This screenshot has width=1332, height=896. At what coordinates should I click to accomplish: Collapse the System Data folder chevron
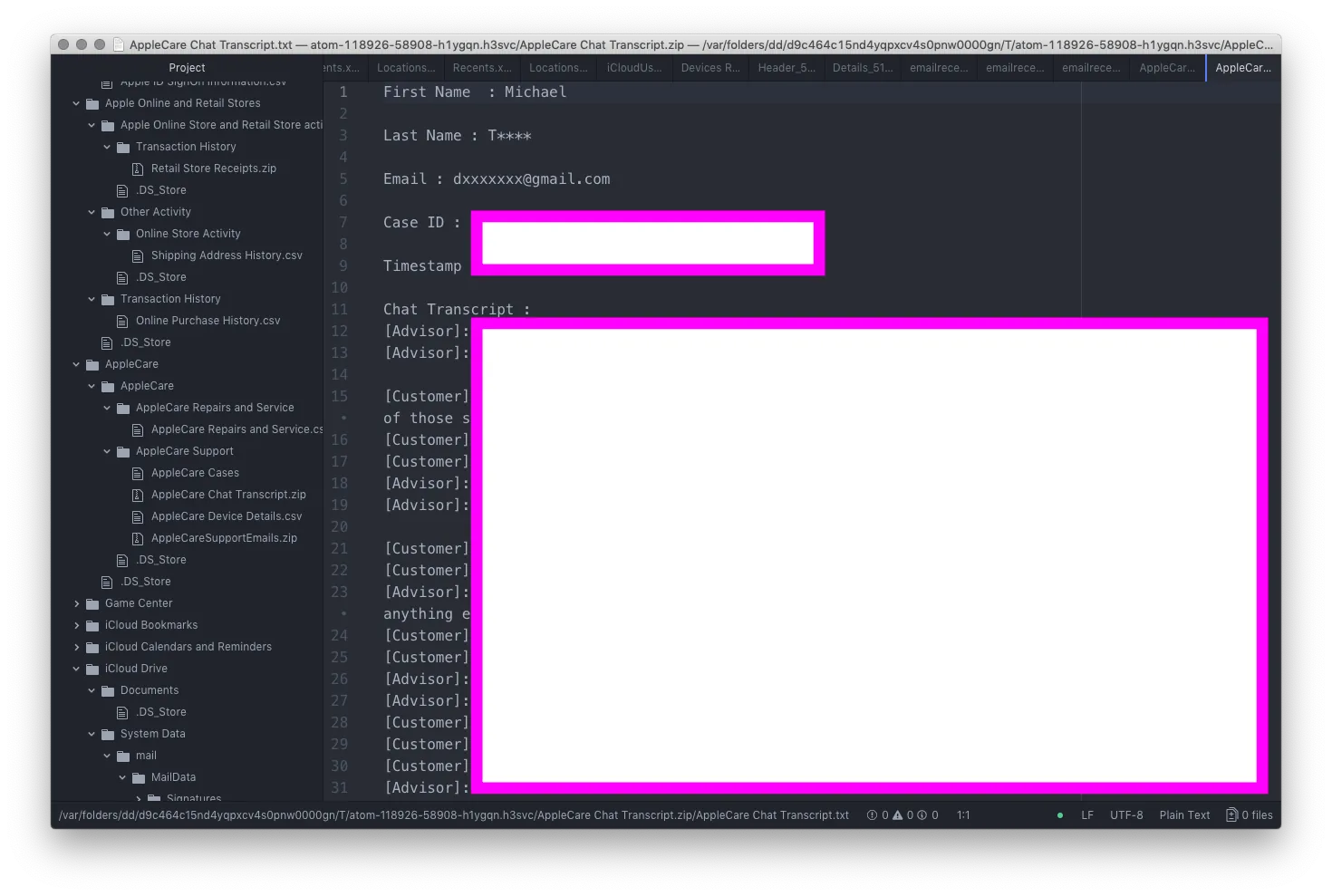[92, 734]
